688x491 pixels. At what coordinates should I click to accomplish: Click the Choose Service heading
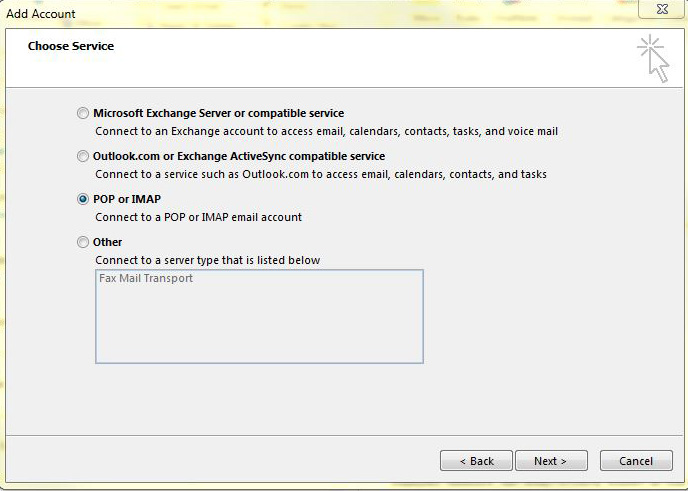click(71, 46)
